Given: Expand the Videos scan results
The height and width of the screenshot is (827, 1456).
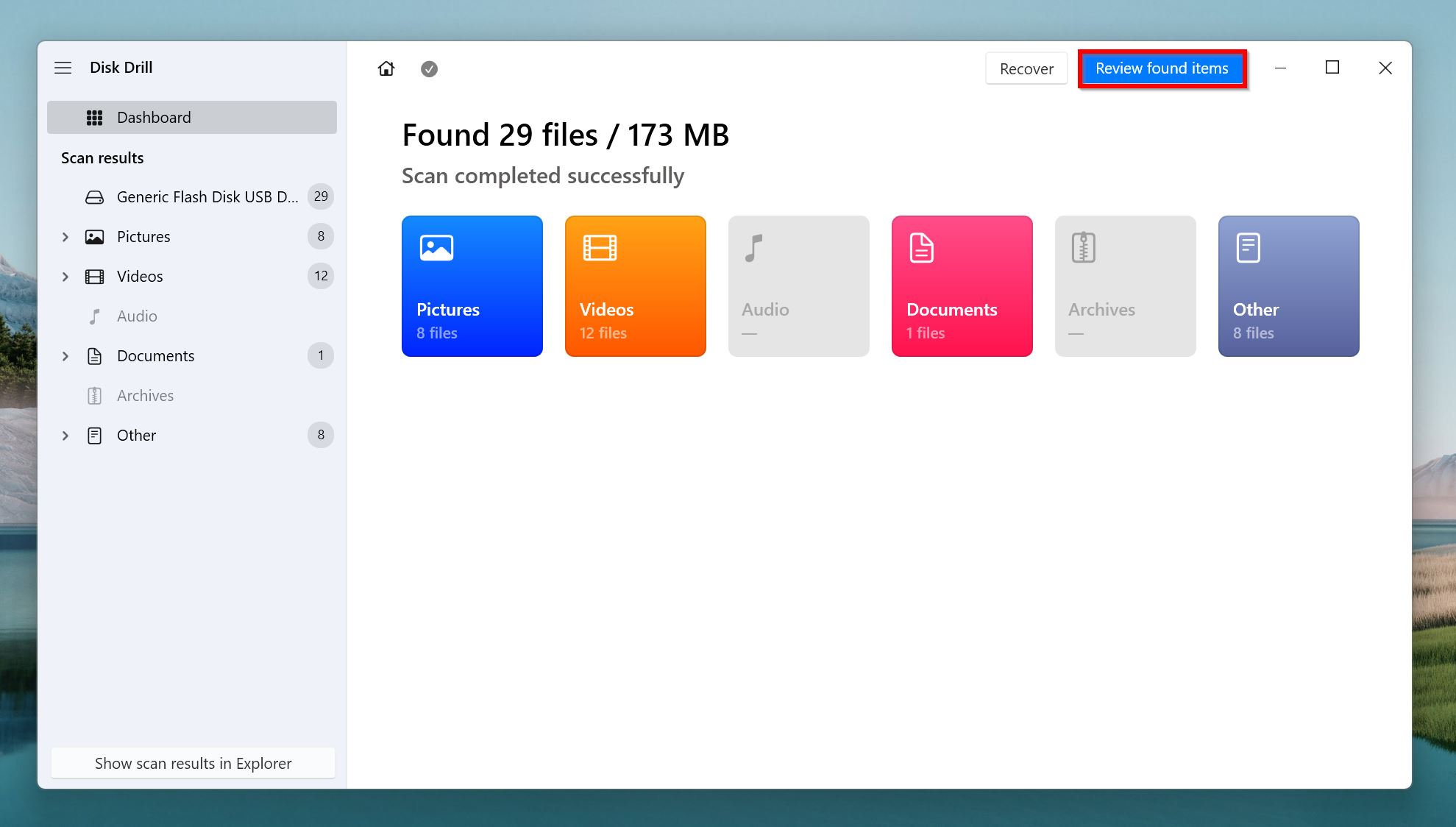Looking at the screenshot, I should [x=65, y=276].
